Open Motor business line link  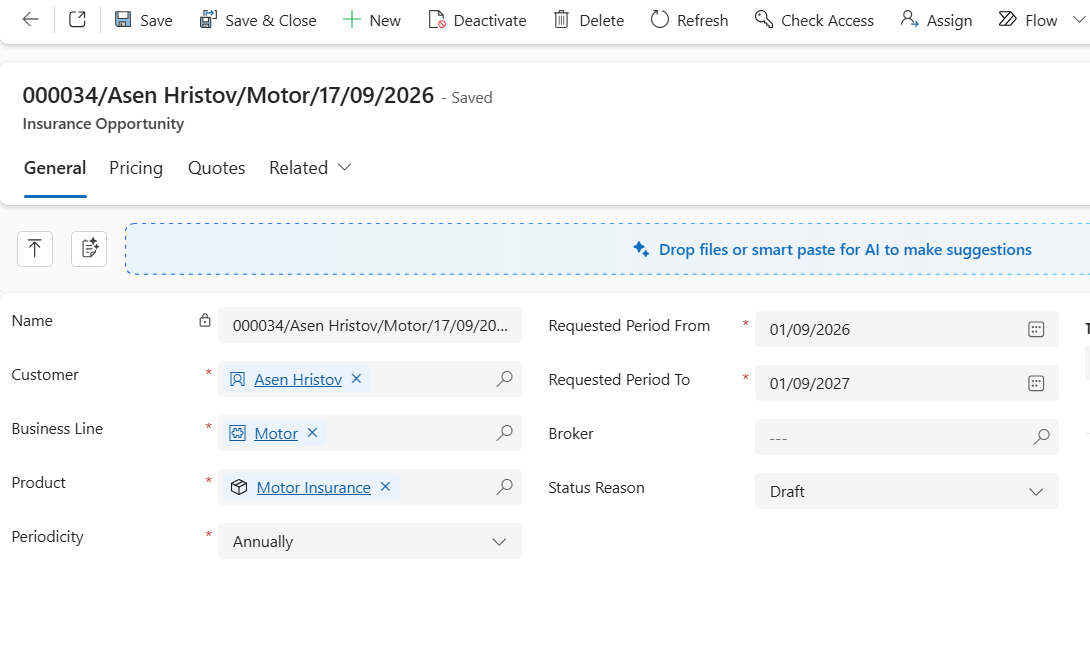coord(276,434)
